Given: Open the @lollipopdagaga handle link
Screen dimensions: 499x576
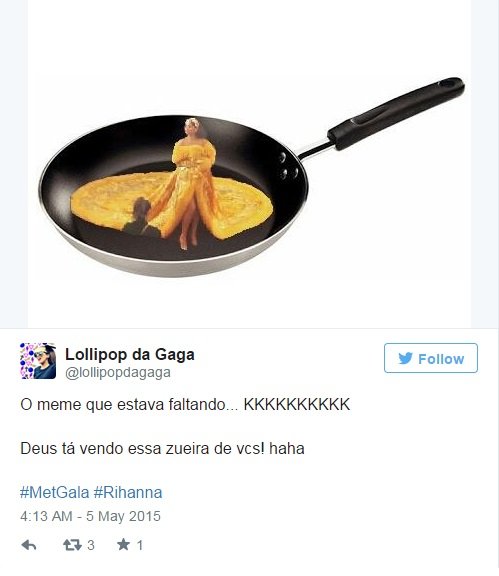Looking at the screenshot, I should click(118, 372).
